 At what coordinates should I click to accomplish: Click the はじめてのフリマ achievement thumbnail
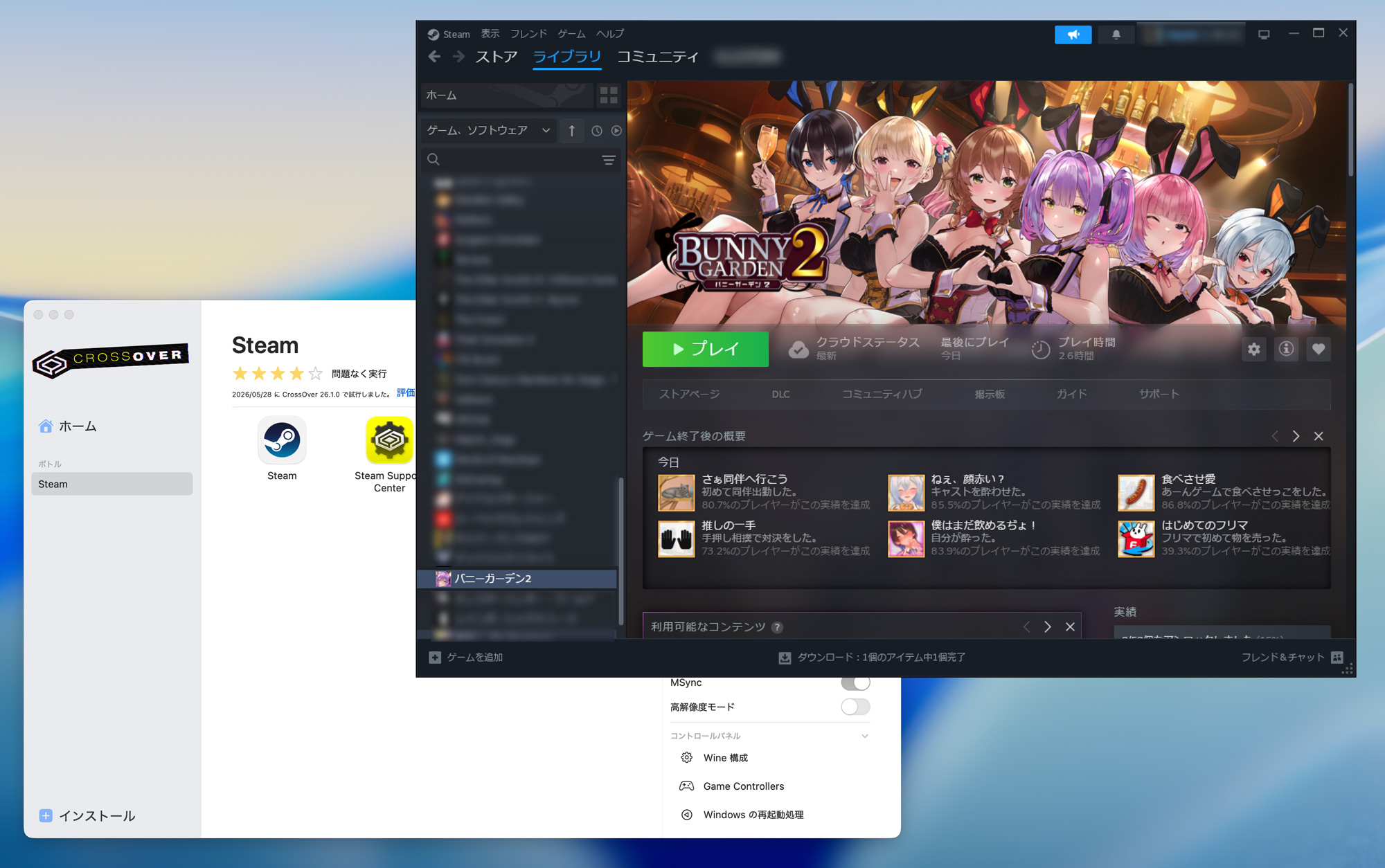(1136, 539)
